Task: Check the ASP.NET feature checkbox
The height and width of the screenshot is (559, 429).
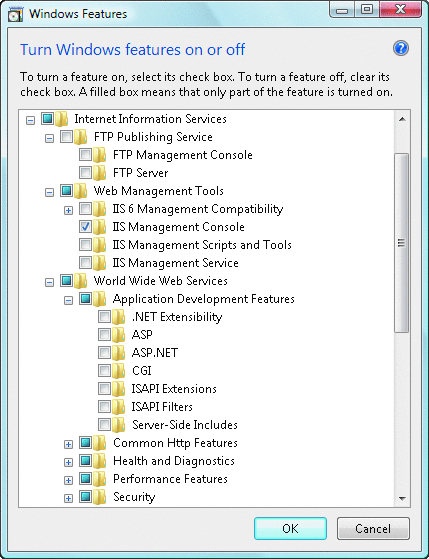Action: click(x=104, y=352)
